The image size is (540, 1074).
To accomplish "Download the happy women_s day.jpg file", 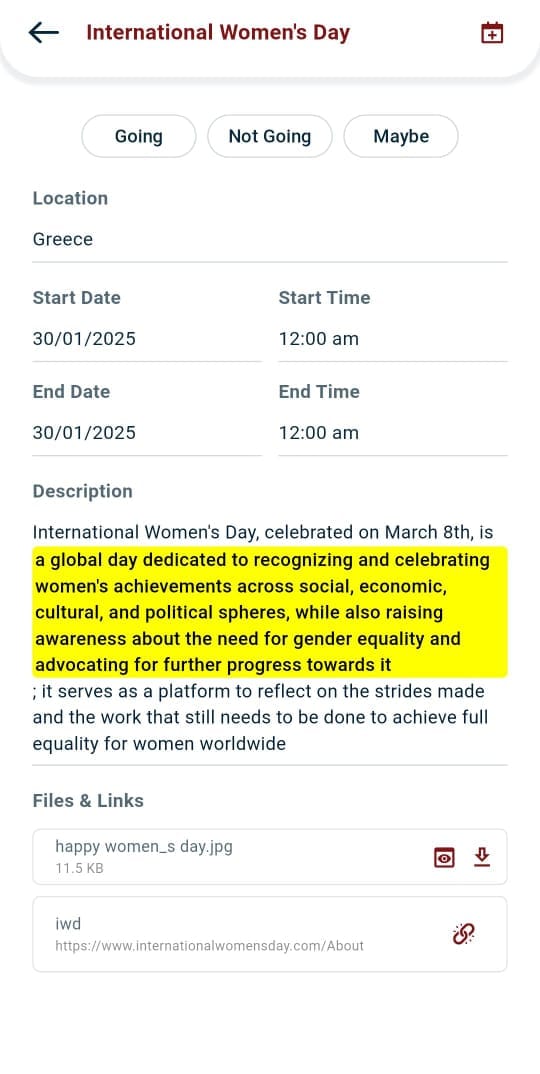I will pos(482,857).
